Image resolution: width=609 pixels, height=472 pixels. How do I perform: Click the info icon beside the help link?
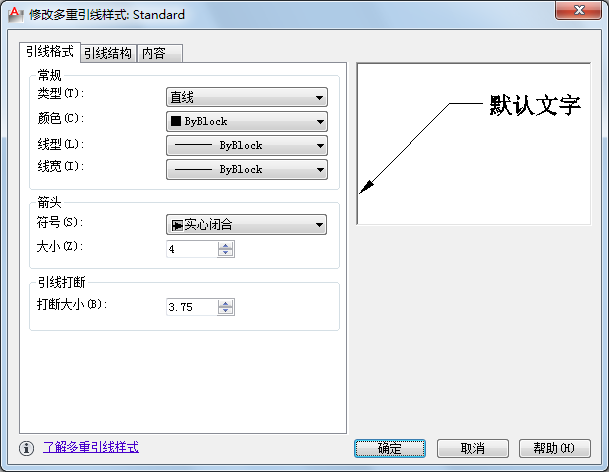[x=26, y=448]
